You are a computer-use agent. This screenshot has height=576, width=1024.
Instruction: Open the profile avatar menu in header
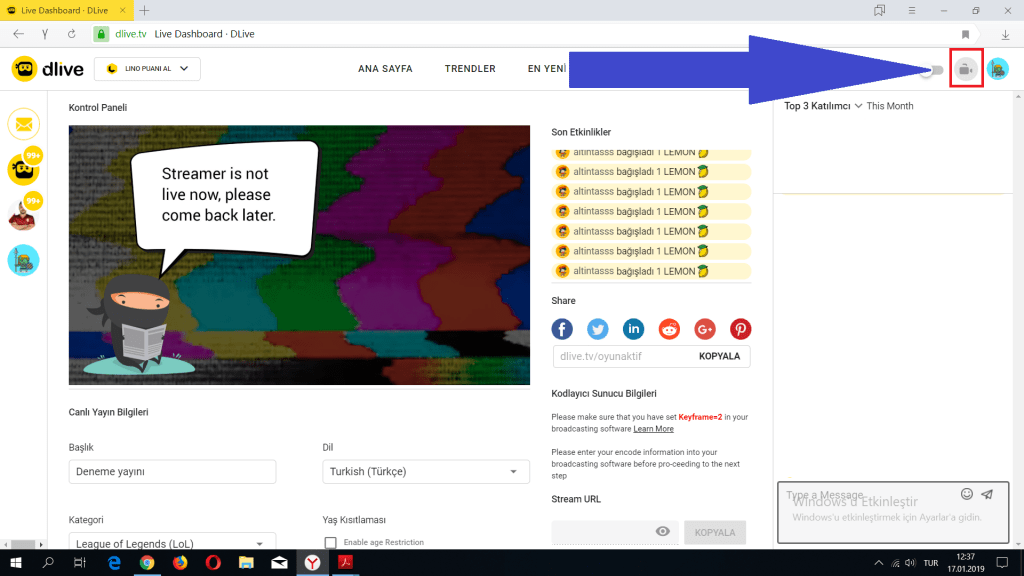[x=998, y=69]
